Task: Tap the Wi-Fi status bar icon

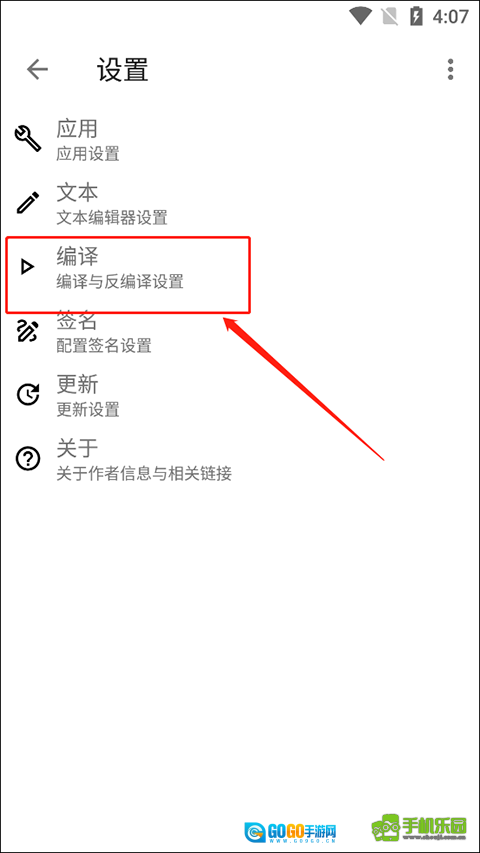Action: pos(360,16)
